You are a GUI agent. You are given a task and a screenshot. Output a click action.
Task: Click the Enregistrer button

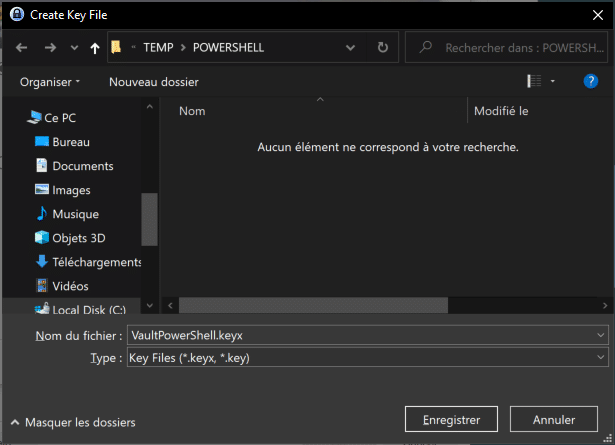[452, 420]
